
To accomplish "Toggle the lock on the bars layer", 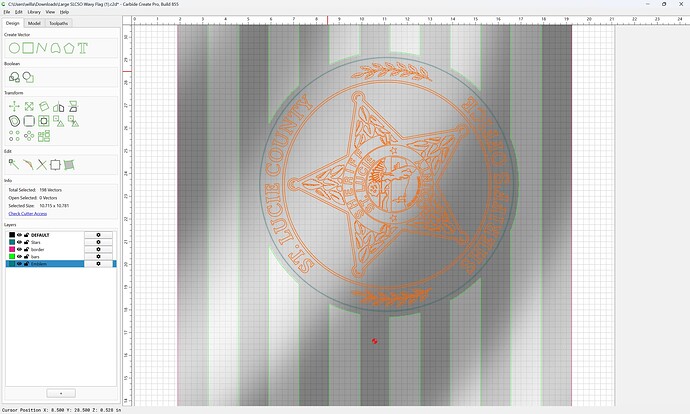I will tap(26, 256).
